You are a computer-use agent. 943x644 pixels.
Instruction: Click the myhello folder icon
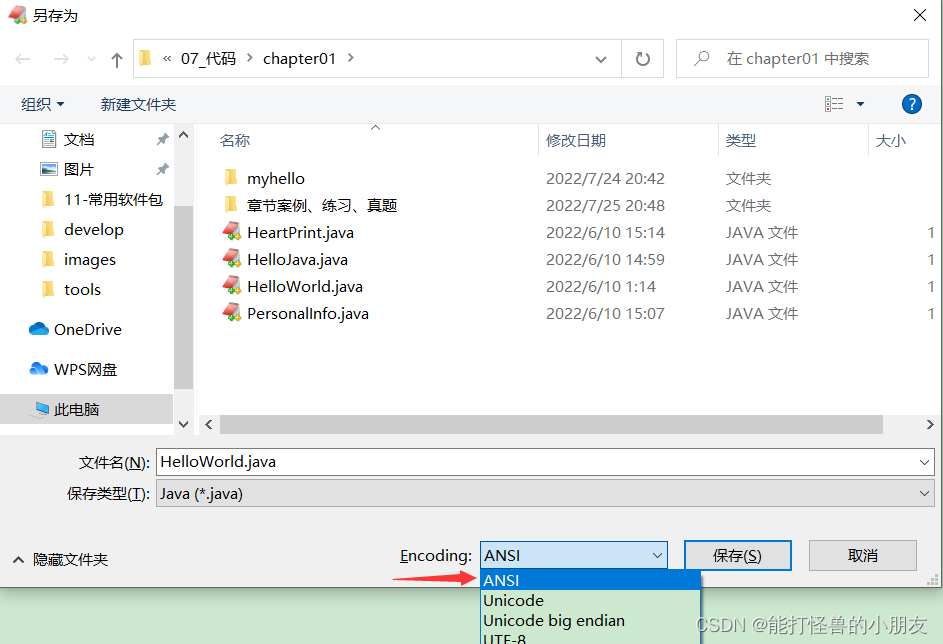pos(231,178)
